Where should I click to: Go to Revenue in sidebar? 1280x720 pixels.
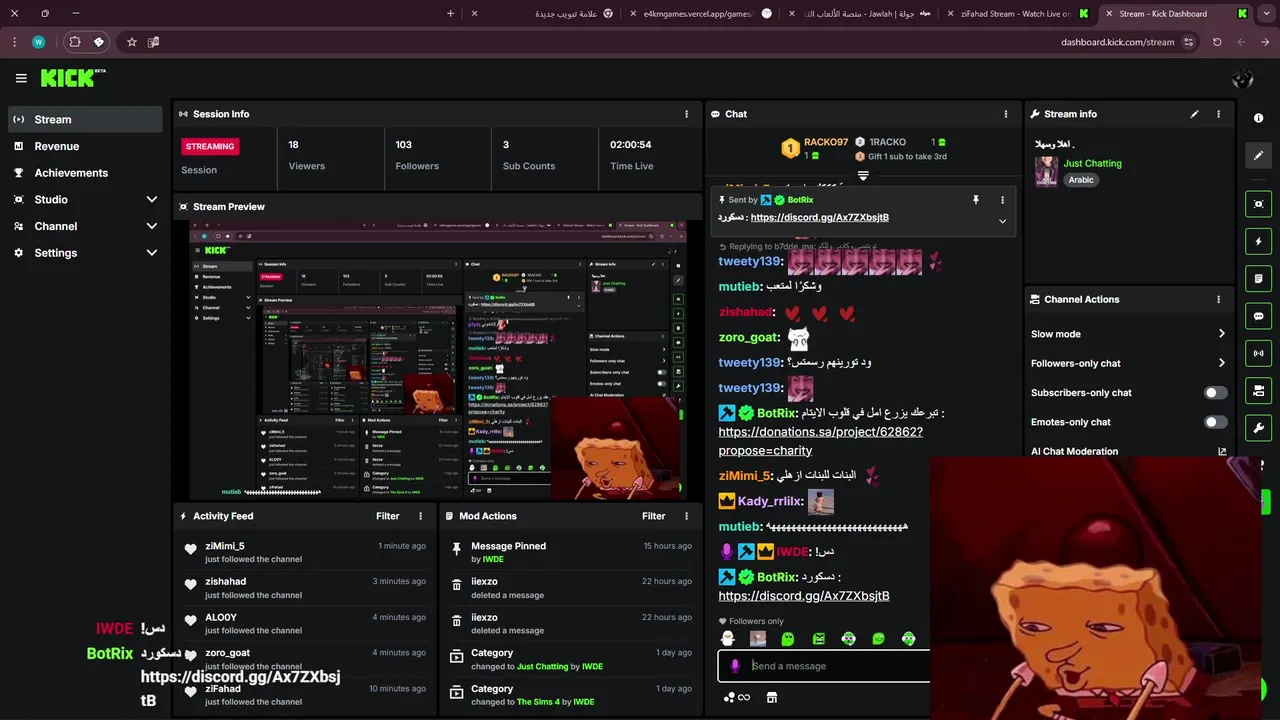click(86, 146)
